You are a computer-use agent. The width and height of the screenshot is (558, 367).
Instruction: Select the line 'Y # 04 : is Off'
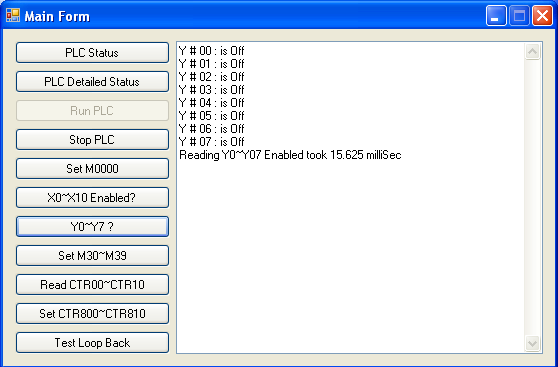[212, 103]
